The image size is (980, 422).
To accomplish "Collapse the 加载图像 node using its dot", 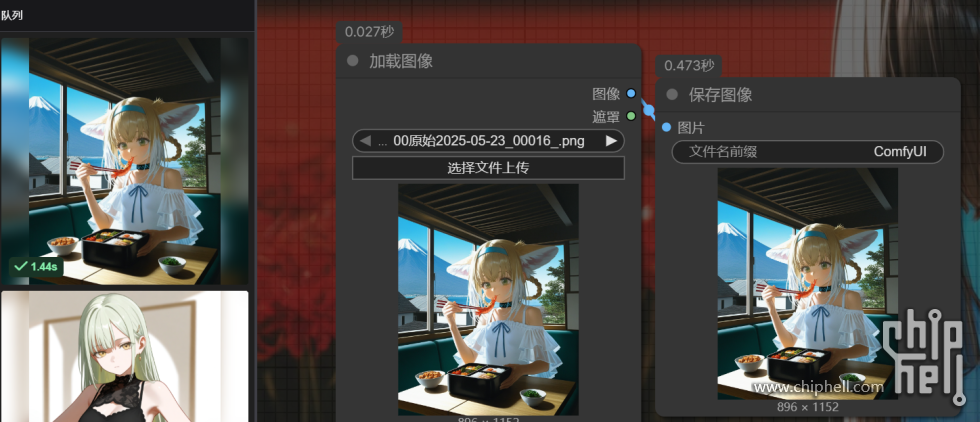I will click(x=352, y=61).
